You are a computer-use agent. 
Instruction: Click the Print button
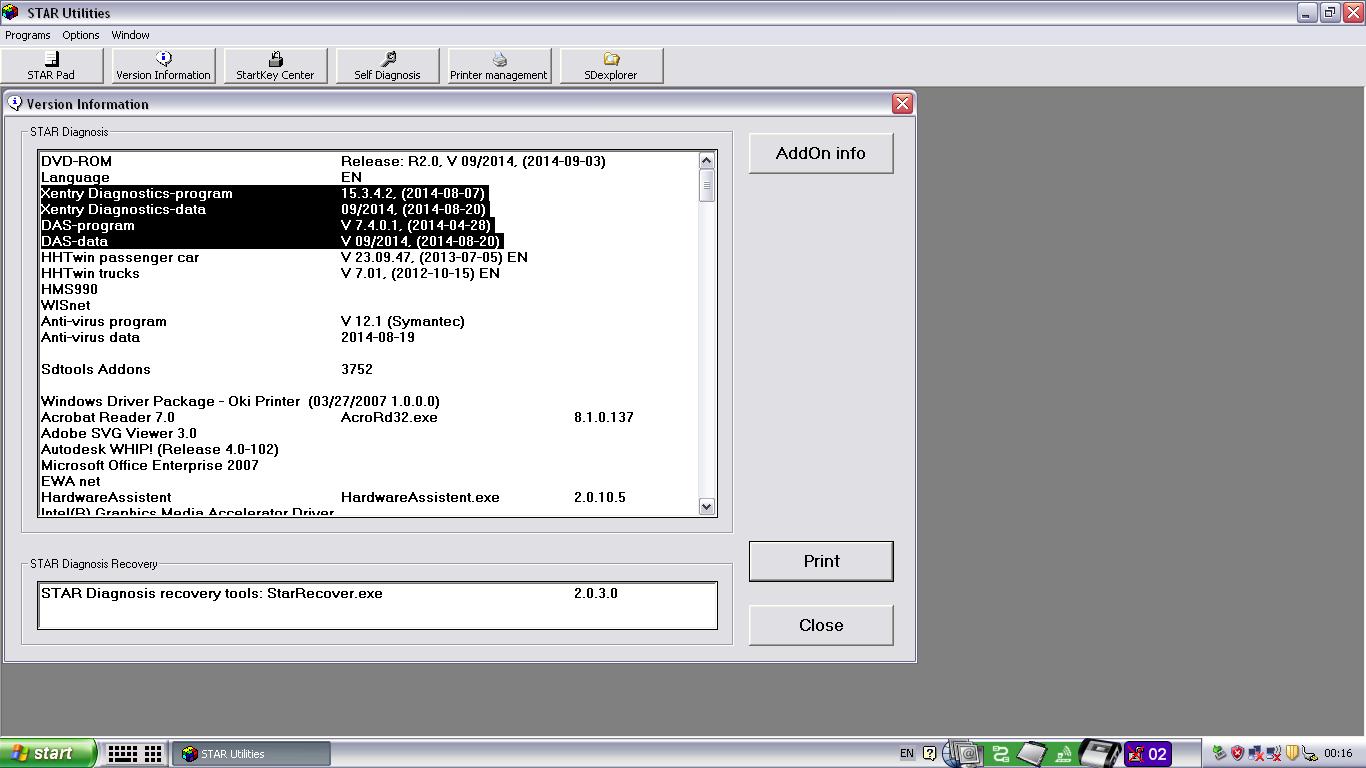tap(821, 561)
